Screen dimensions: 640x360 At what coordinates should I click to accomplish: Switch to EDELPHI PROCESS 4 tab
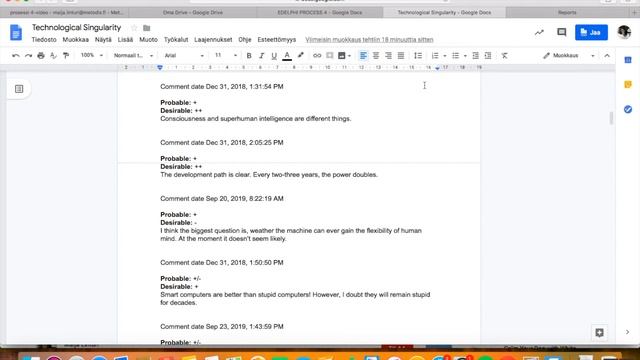pyautogui.click(x=320, y=12)
